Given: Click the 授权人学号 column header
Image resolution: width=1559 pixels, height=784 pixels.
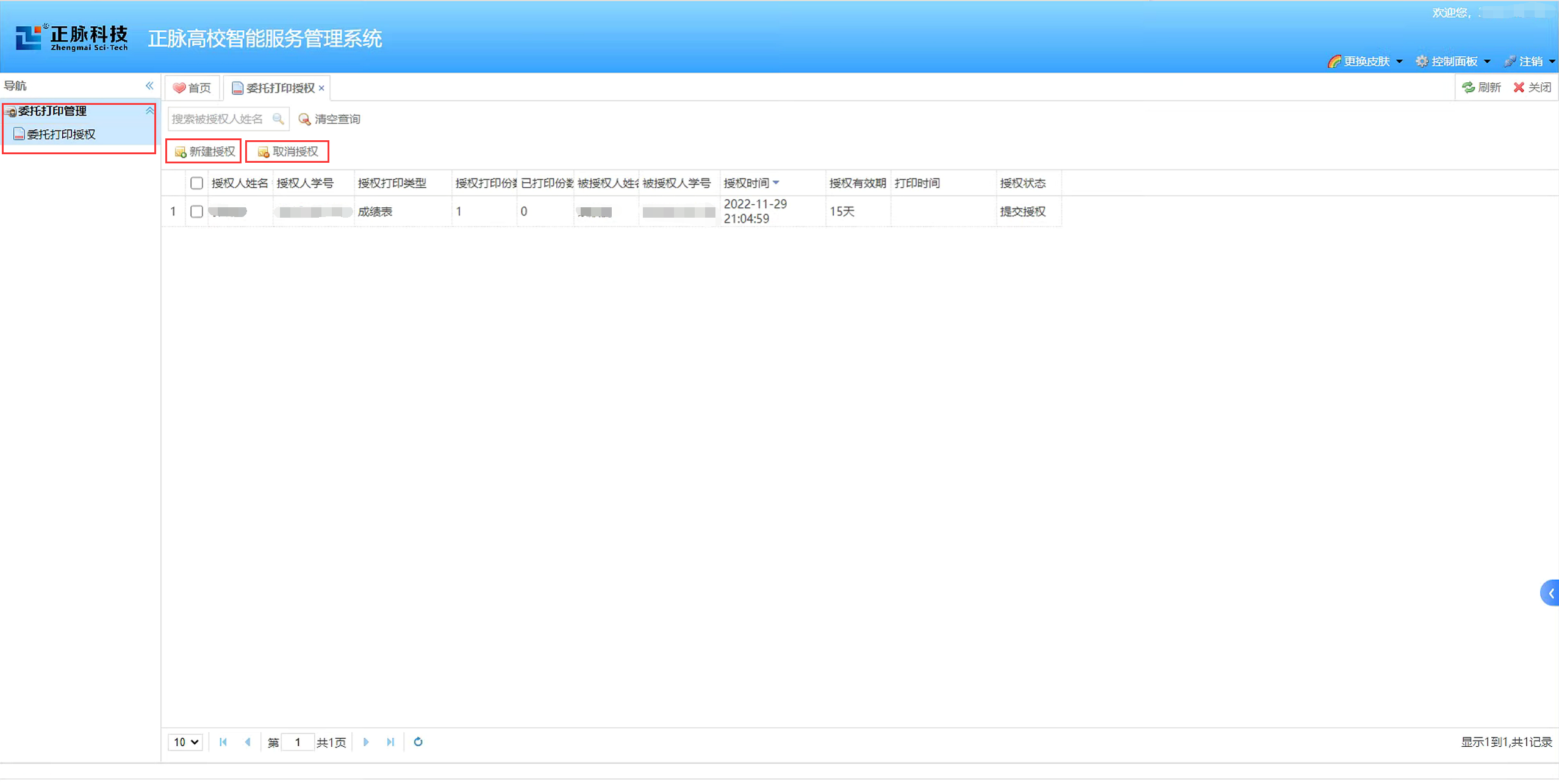Looking at the screenshot, I should tap(314, 183).
